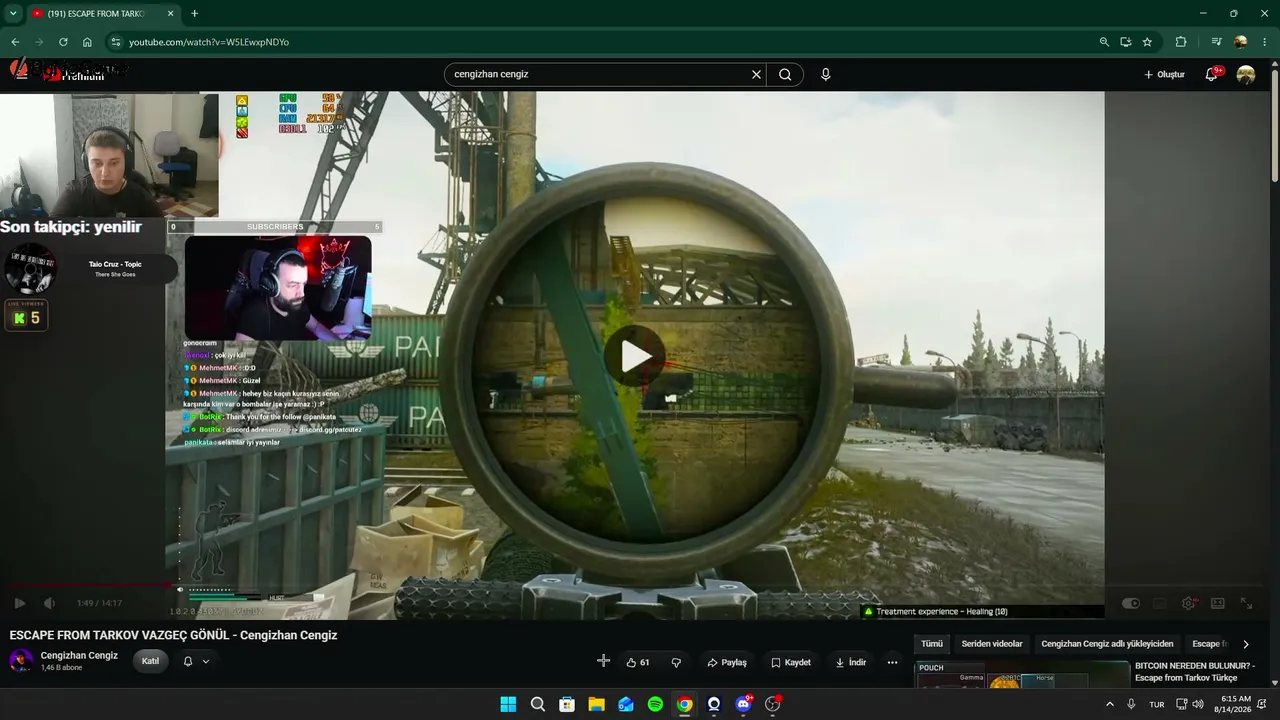Open Spotify from the taskbar
1280x720 pixels.
655,704
